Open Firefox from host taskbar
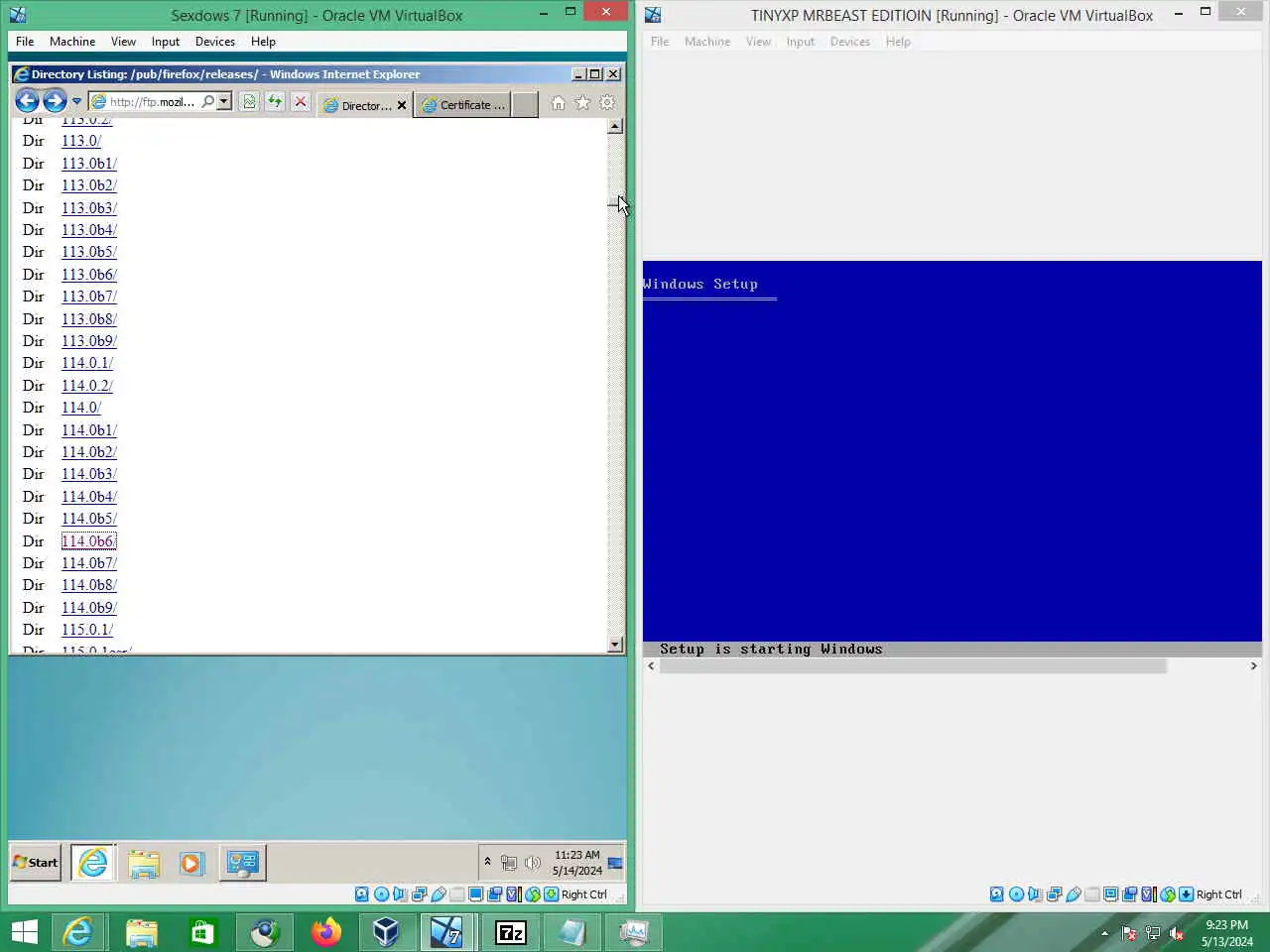 (325, 932)
